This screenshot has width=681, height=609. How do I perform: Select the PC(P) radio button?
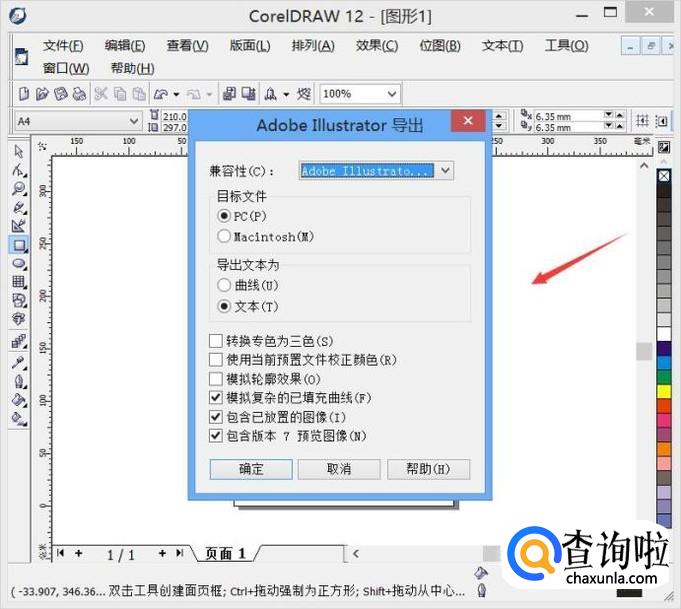224,216
